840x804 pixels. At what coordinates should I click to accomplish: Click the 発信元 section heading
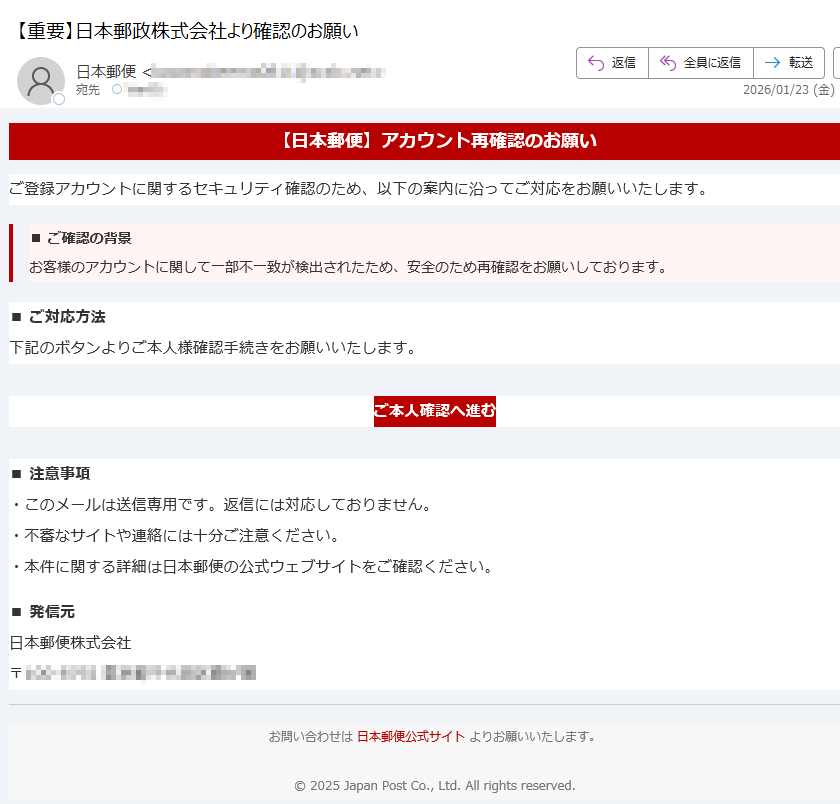click(51, 612)
